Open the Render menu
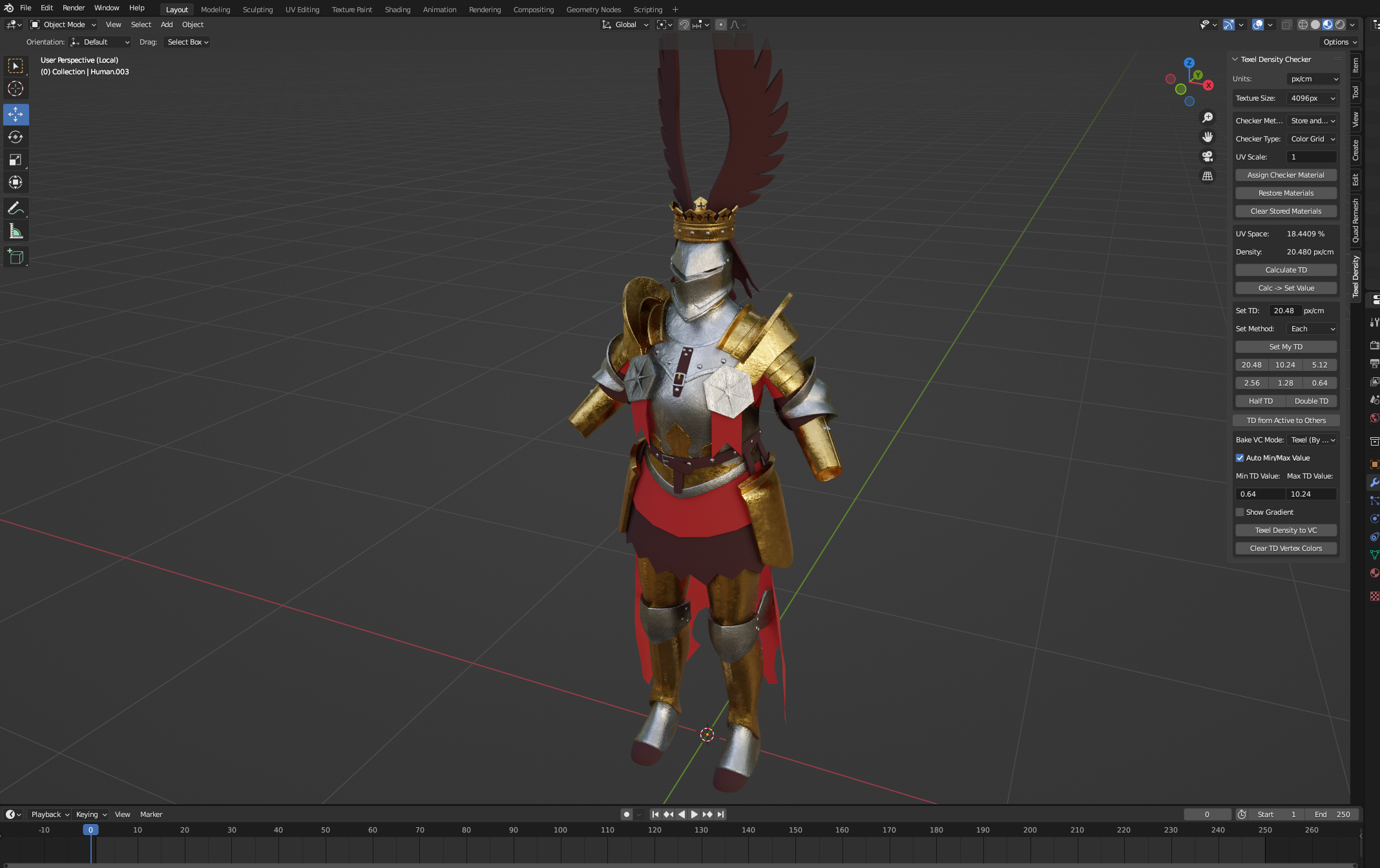 coord(74,8)
